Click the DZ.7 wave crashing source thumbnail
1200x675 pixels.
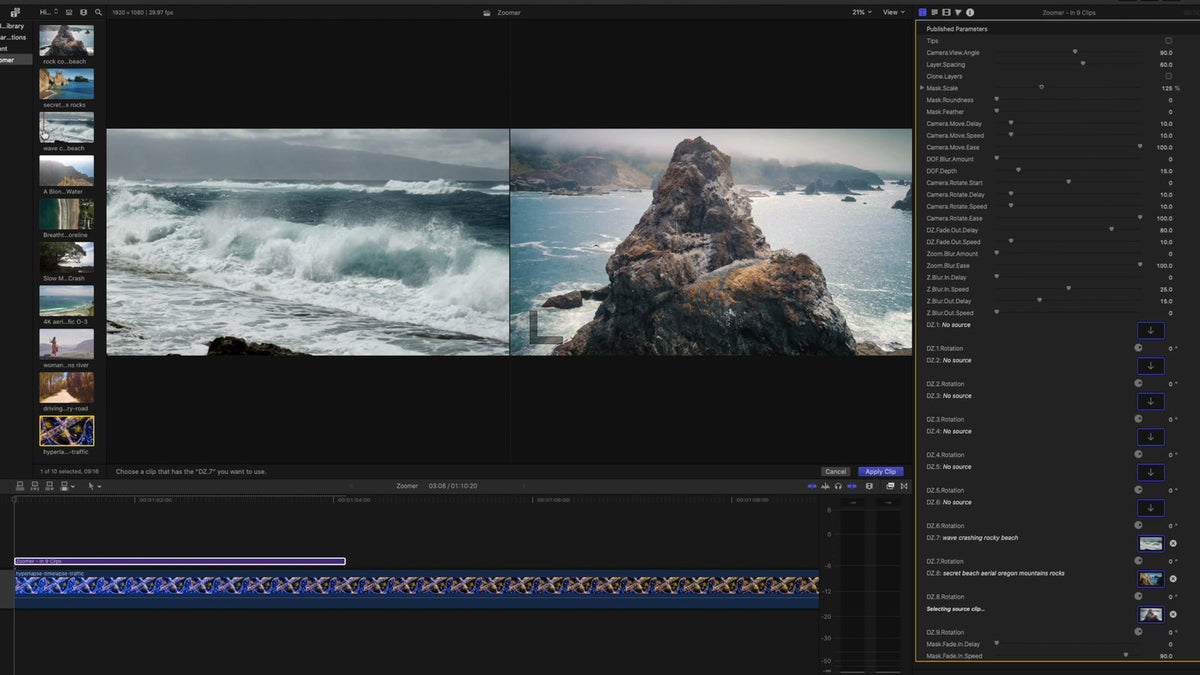1151,543
